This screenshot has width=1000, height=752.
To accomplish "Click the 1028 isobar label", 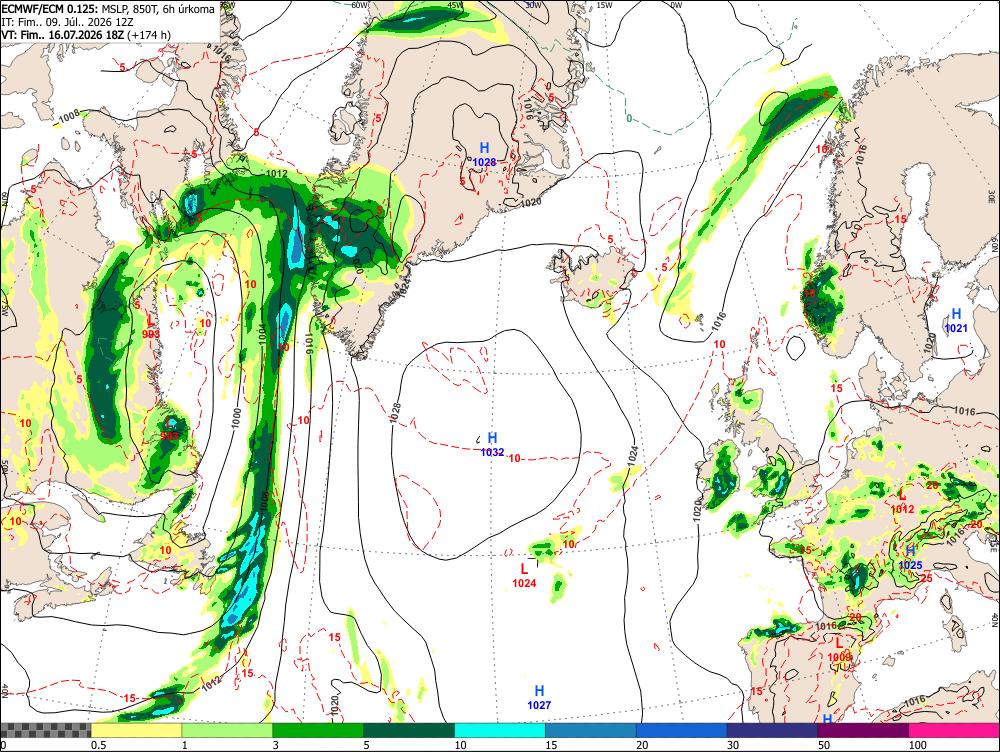I will click(x=395, y=413).
